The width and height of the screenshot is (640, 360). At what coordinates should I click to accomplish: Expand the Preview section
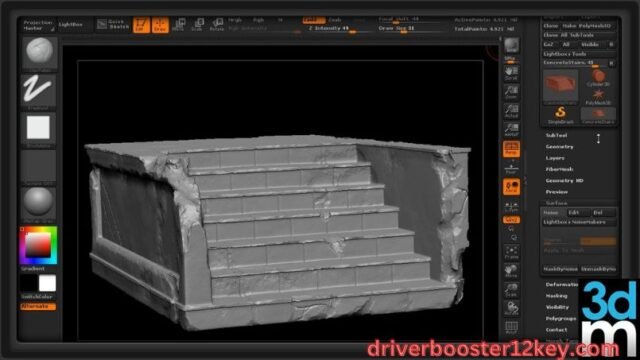557,192
